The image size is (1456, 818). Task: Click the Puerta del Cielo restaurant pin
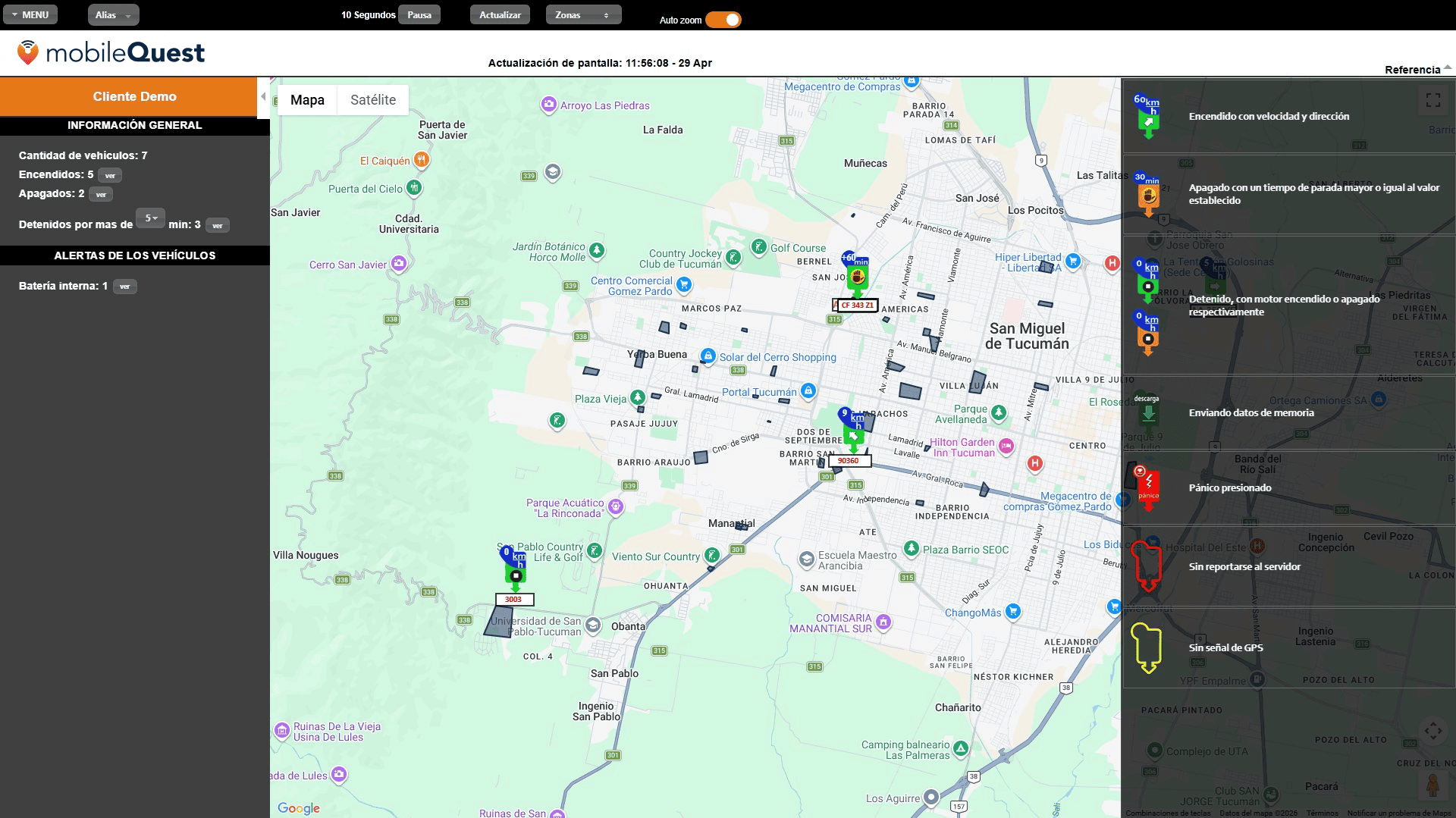[413, 187]
